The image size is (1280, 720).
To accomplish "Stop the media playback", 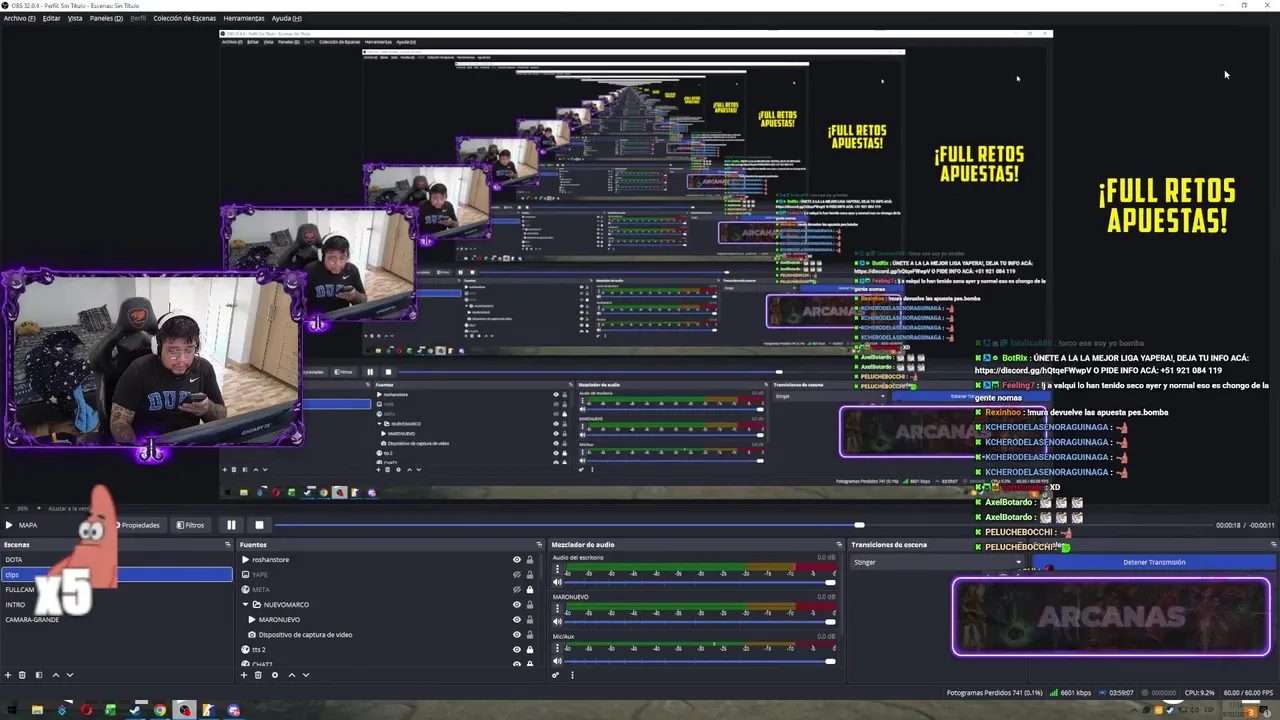I will click(259, 525).
